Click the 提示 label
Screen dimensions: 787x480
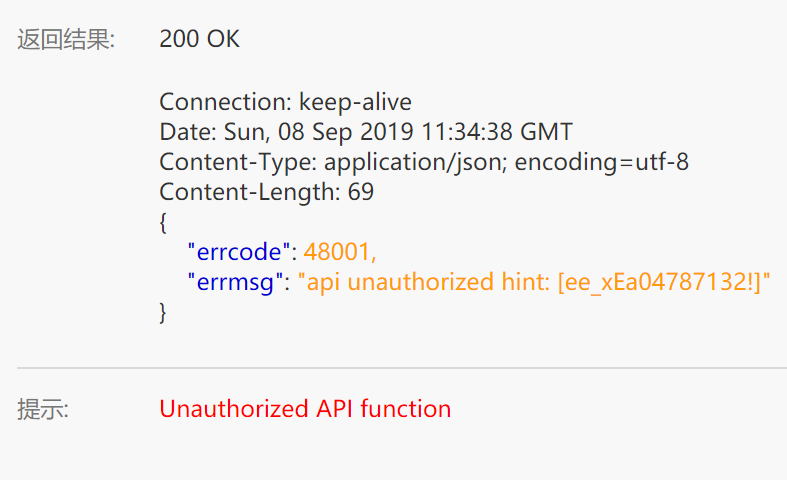click(x=43, y=409)
